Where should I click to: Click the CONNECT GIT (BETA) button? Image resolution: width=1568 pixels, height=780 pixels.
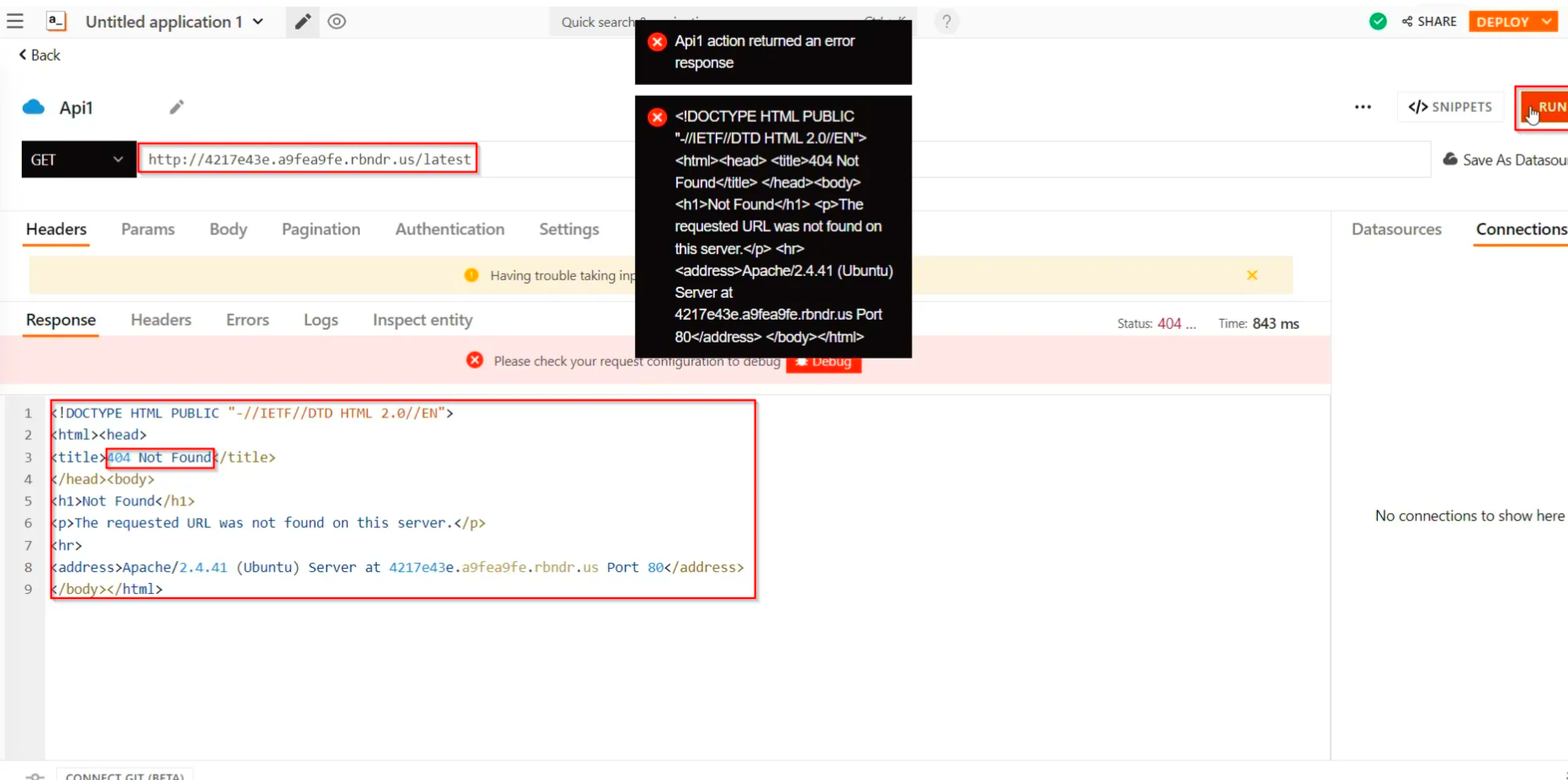[x=124, y=773]
